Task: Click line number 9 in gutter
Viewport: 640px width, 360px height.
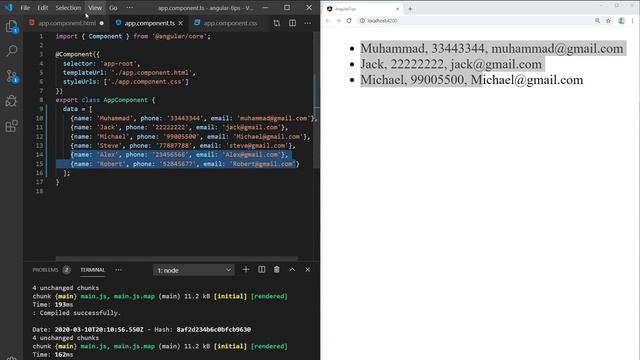Action: click(x=41, y=109)
